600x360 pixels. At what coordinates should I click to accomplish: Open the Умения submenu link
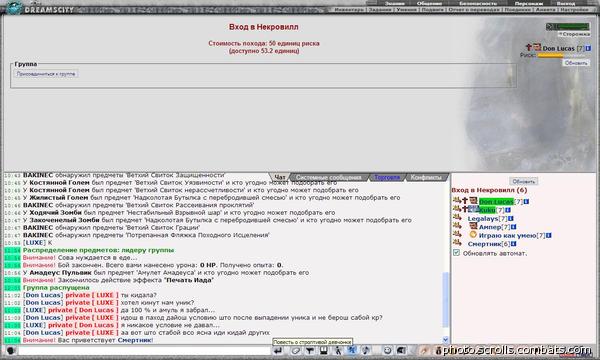point(406,10)
